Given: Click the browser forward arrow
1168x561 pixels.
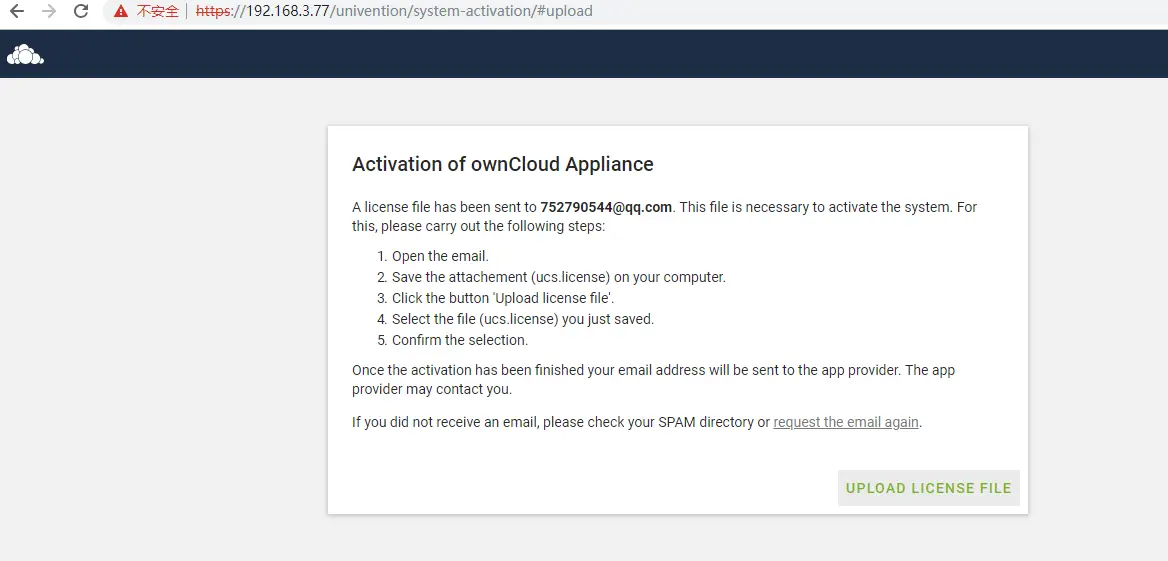Looking at the screenshot, I should click(49, 11).
